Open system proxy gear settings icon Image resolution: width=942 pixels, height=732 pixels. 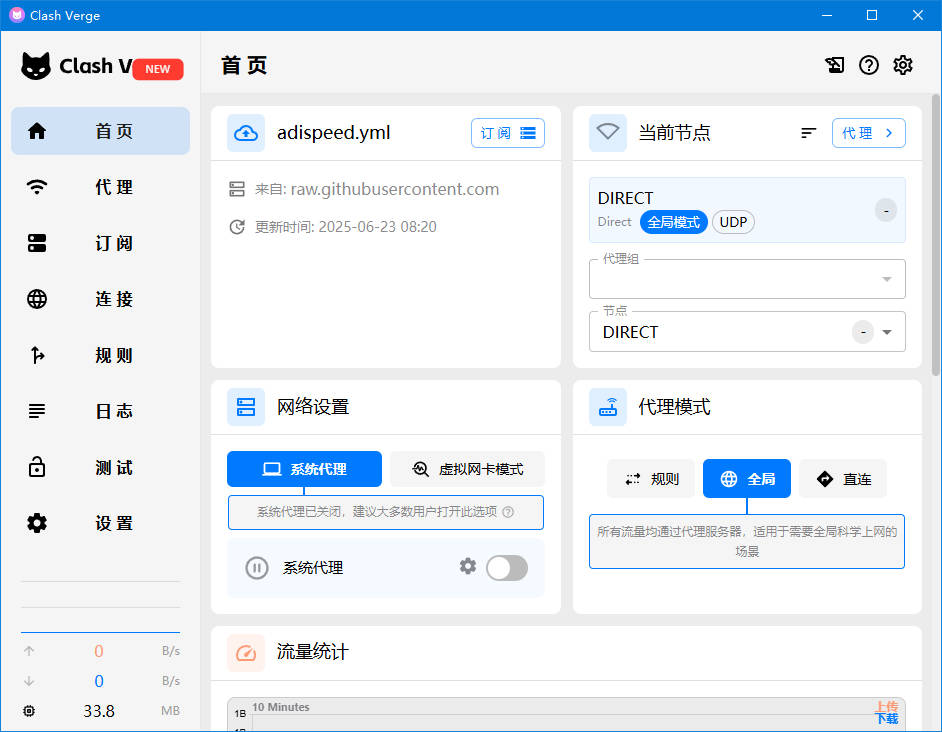tap(468, 567)
